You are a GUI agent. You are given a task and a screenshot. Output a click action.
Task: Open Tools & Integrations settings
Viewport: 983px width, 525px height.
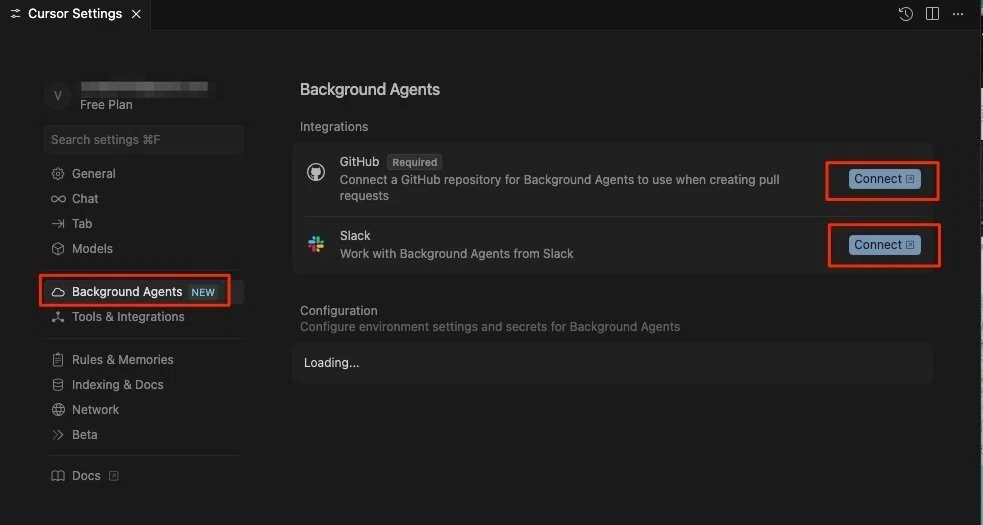128,317
